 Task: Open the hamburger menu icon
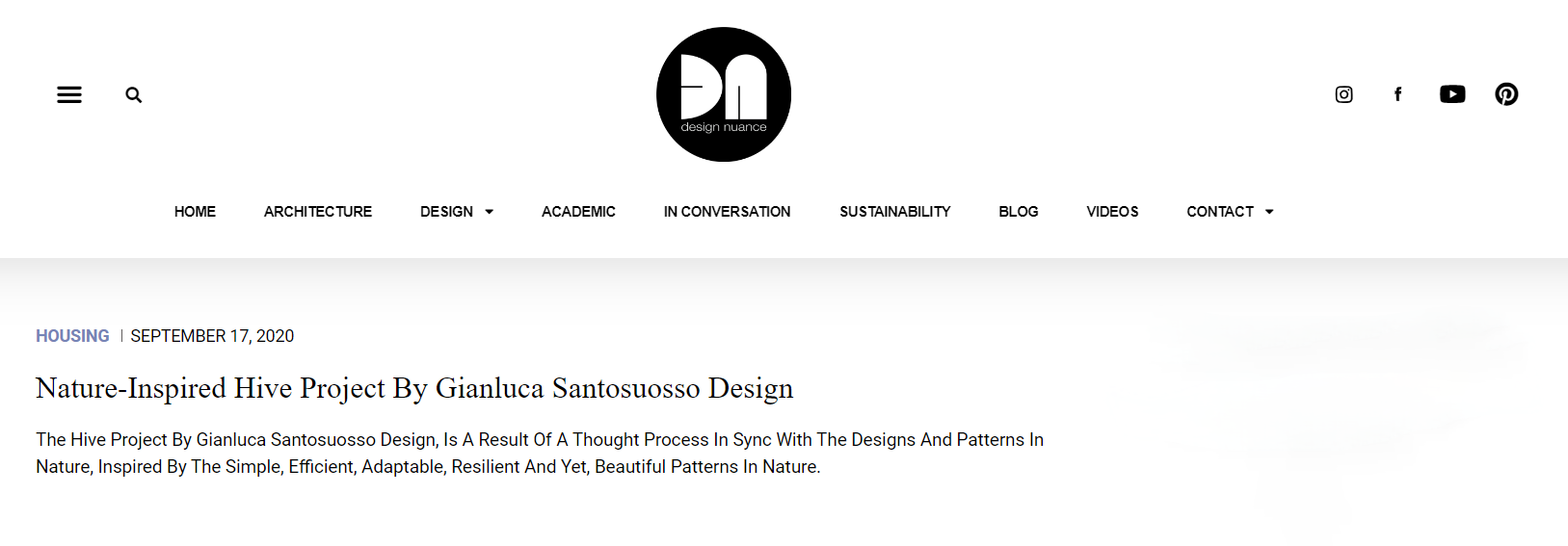tap(69, 94)
